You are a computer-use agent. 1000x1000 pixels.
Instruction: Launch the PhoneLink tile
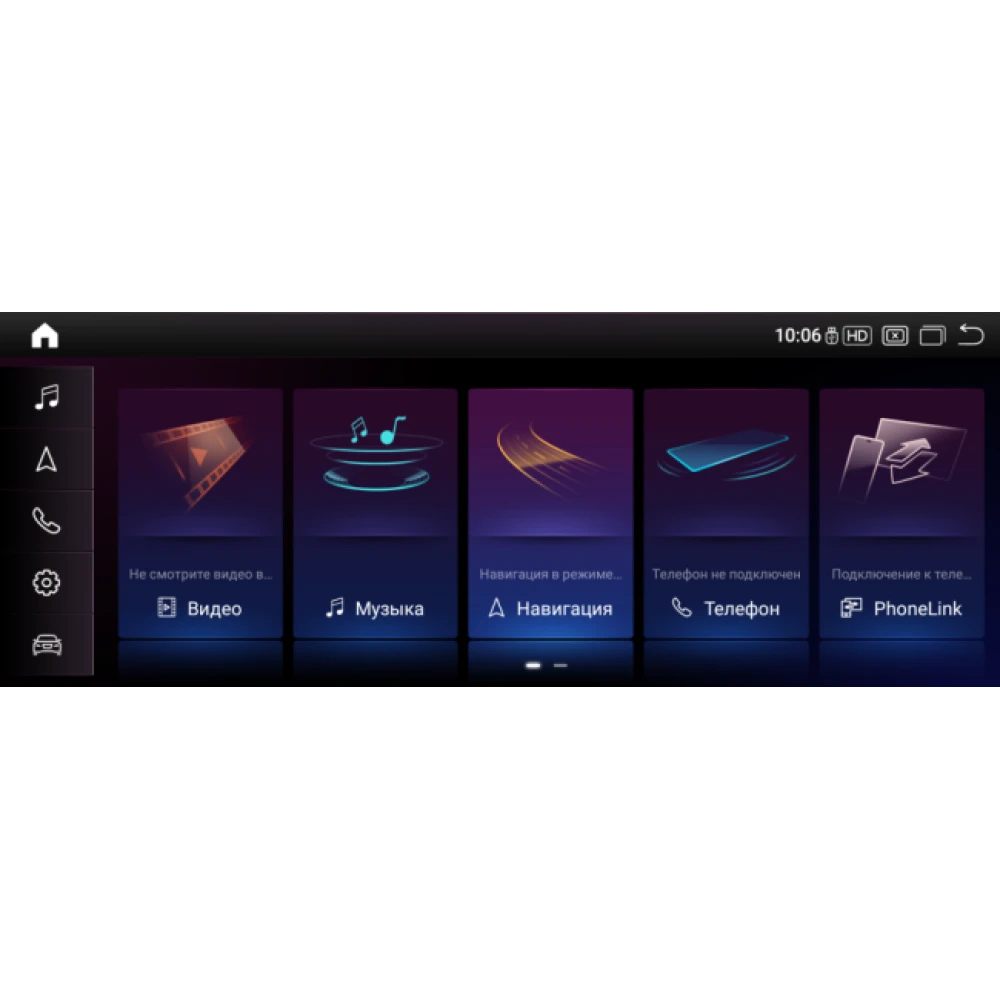(901, 513)
